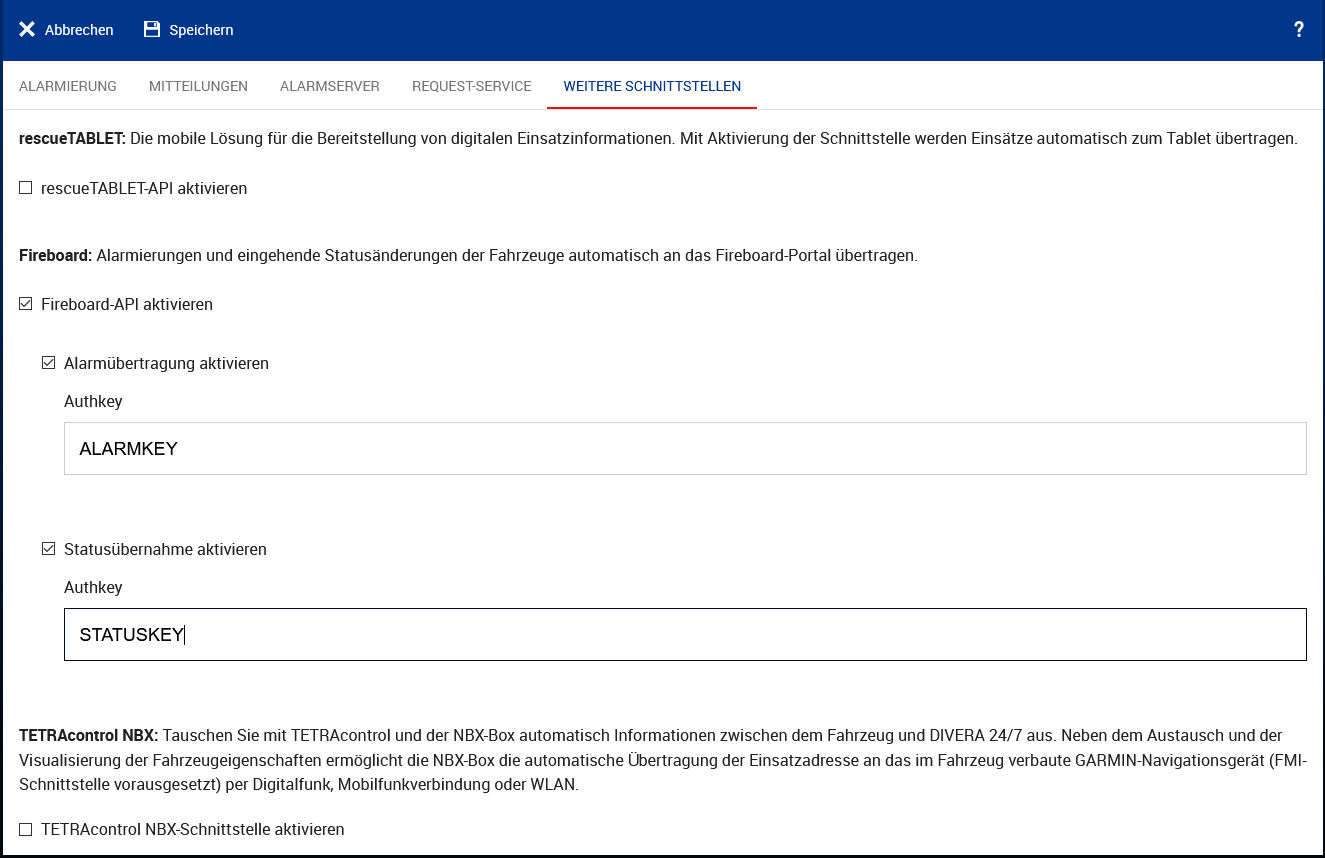Viewport: 1325px width, 858px height.
Task: Click the X icon beside Abbrechen
Action: coord(27,30)
